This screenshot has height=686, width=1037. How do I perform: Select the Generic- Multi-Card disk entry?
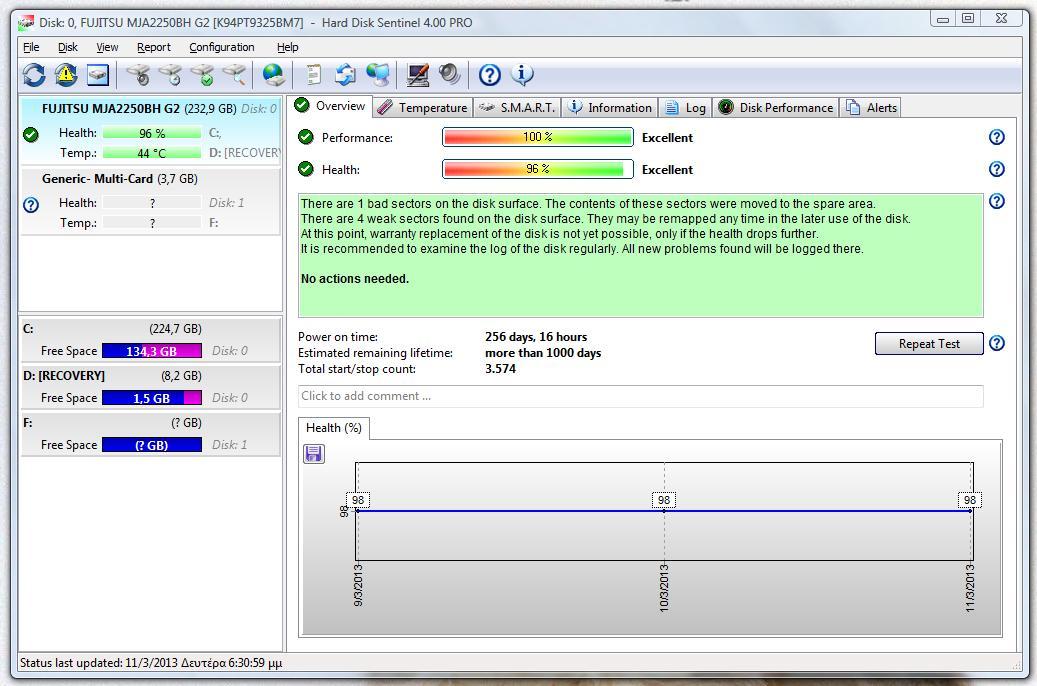coord(151,201)
